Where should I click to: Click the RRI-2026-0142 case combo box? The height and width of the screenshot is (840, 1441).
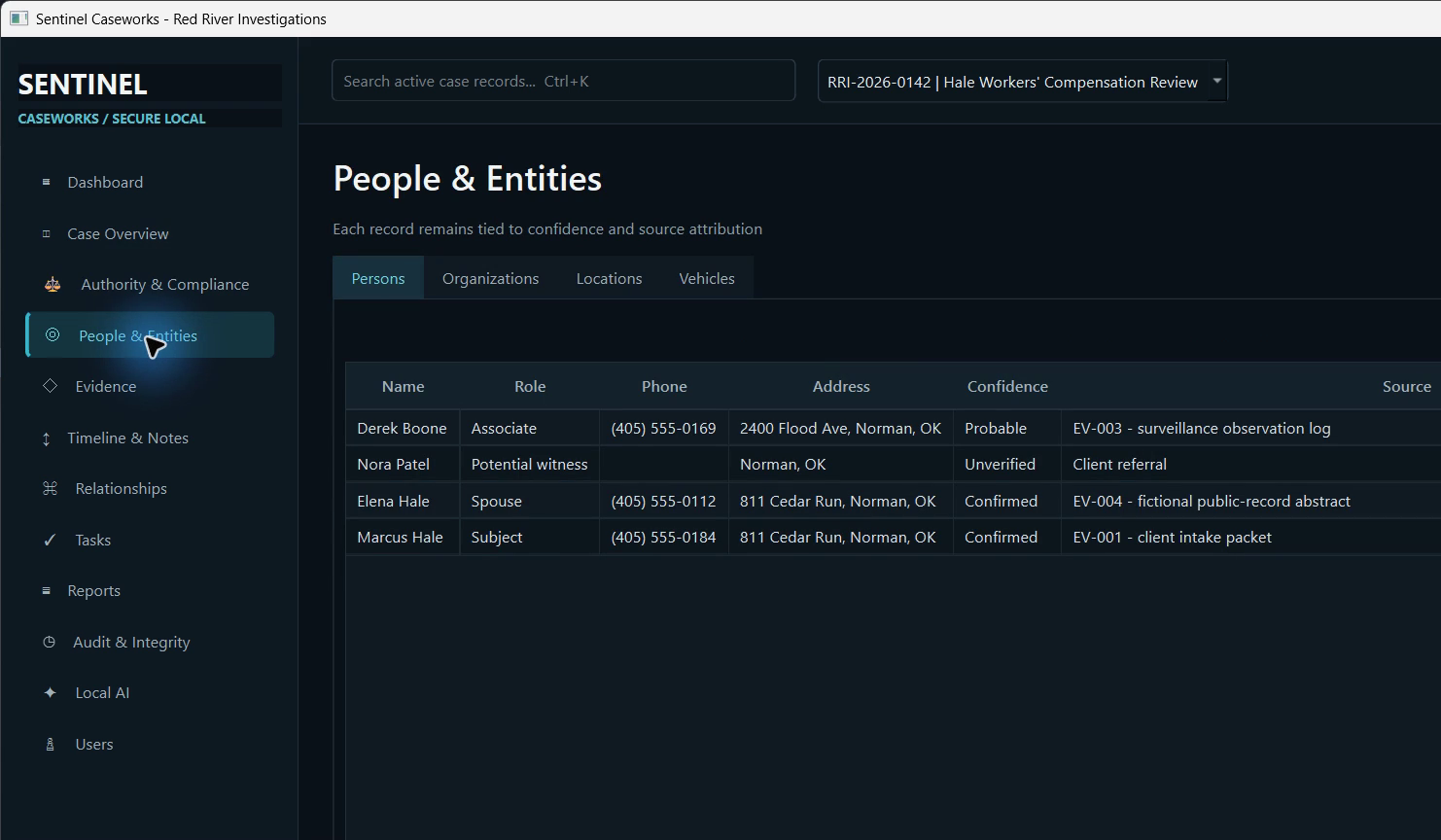[x=1023, y=82]
